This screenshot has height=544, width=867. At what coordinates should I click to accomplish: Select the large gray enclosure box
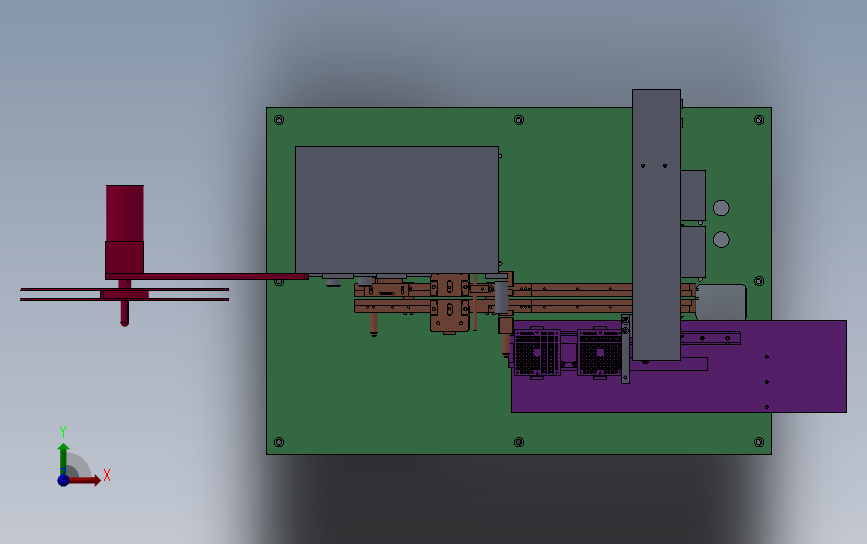[x=397, y=210]
